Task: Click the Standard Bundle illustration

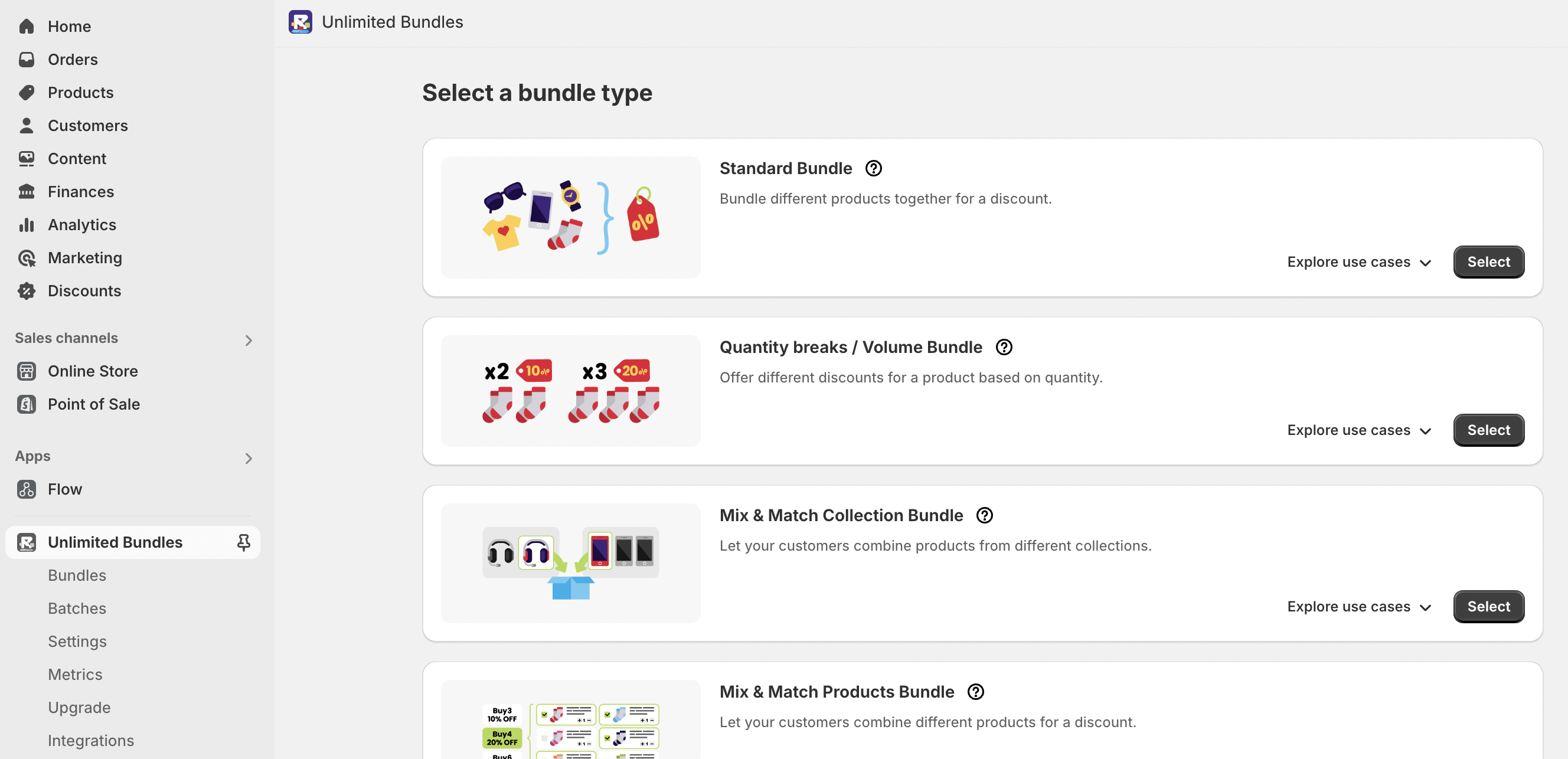Action: pos(570,217)
